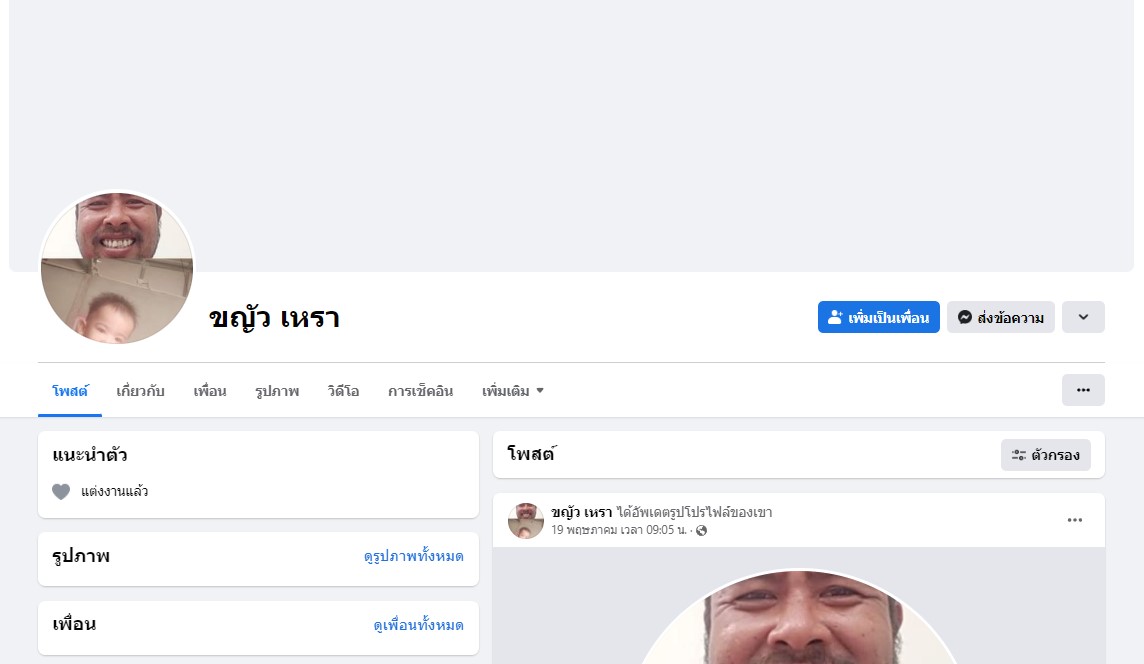Open the เพื่อน tab
The height and width of the screenshot is (664, 1144).
tap(209, 391)
